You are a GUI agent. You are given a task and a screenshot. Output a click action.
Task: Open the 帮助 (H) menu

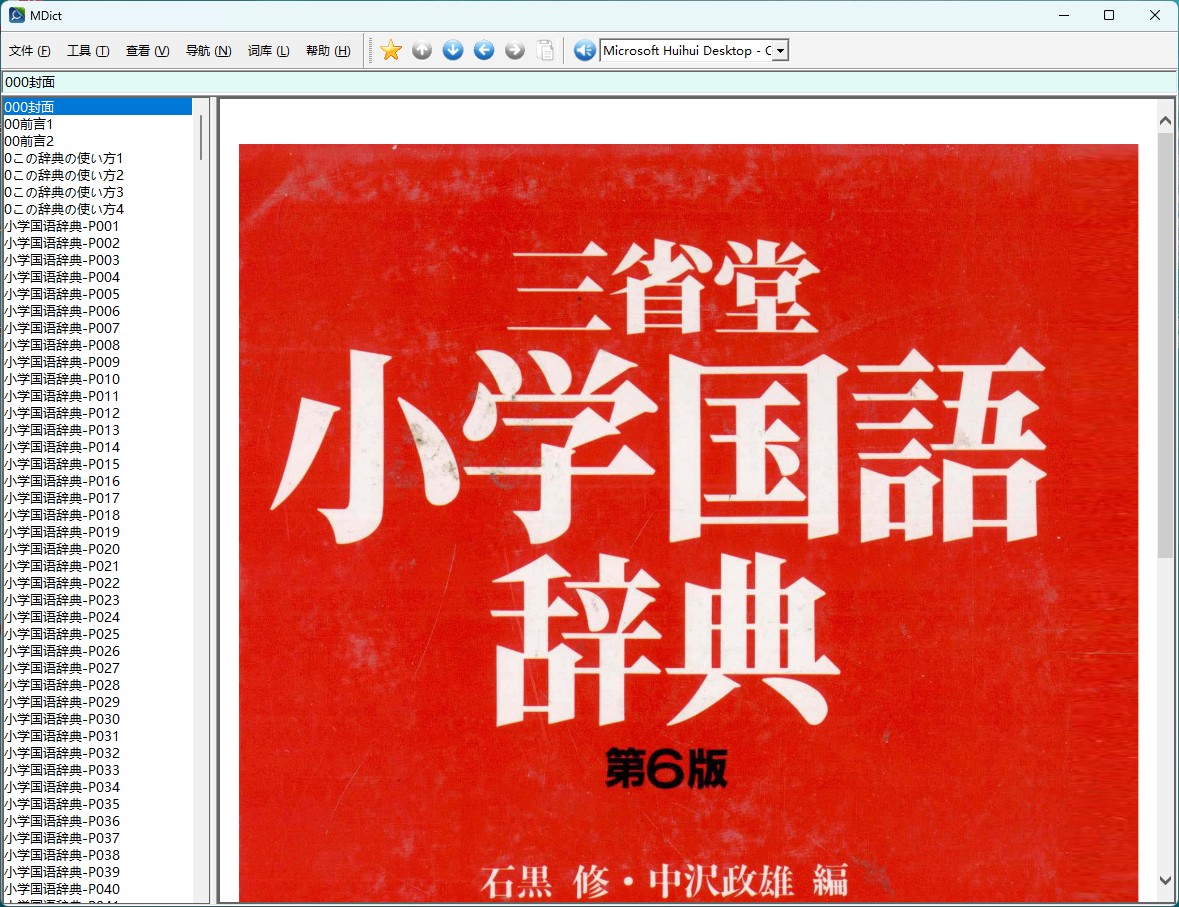(x=328, y=50)
